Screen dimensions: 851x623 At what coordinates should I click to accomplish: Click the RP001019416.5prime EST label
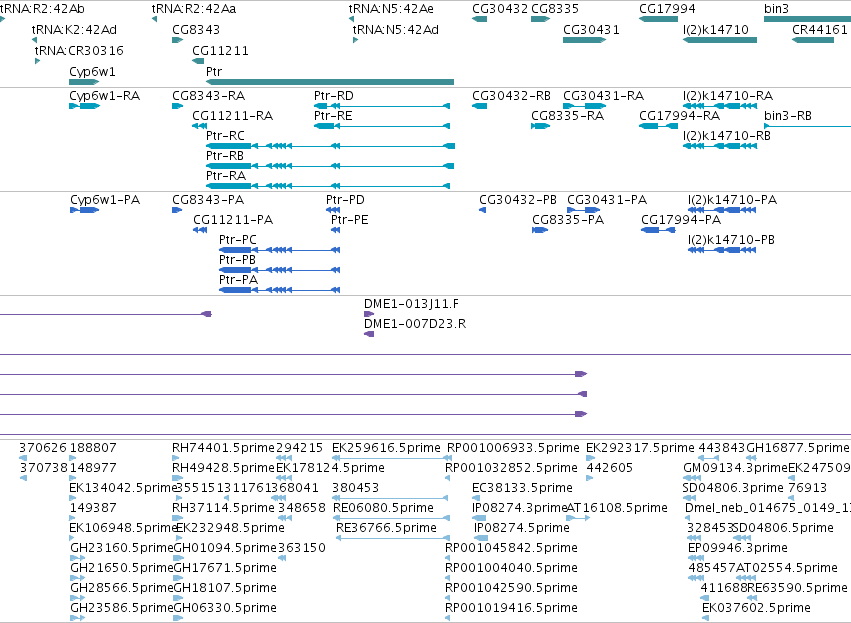click(x=511, y=608)
